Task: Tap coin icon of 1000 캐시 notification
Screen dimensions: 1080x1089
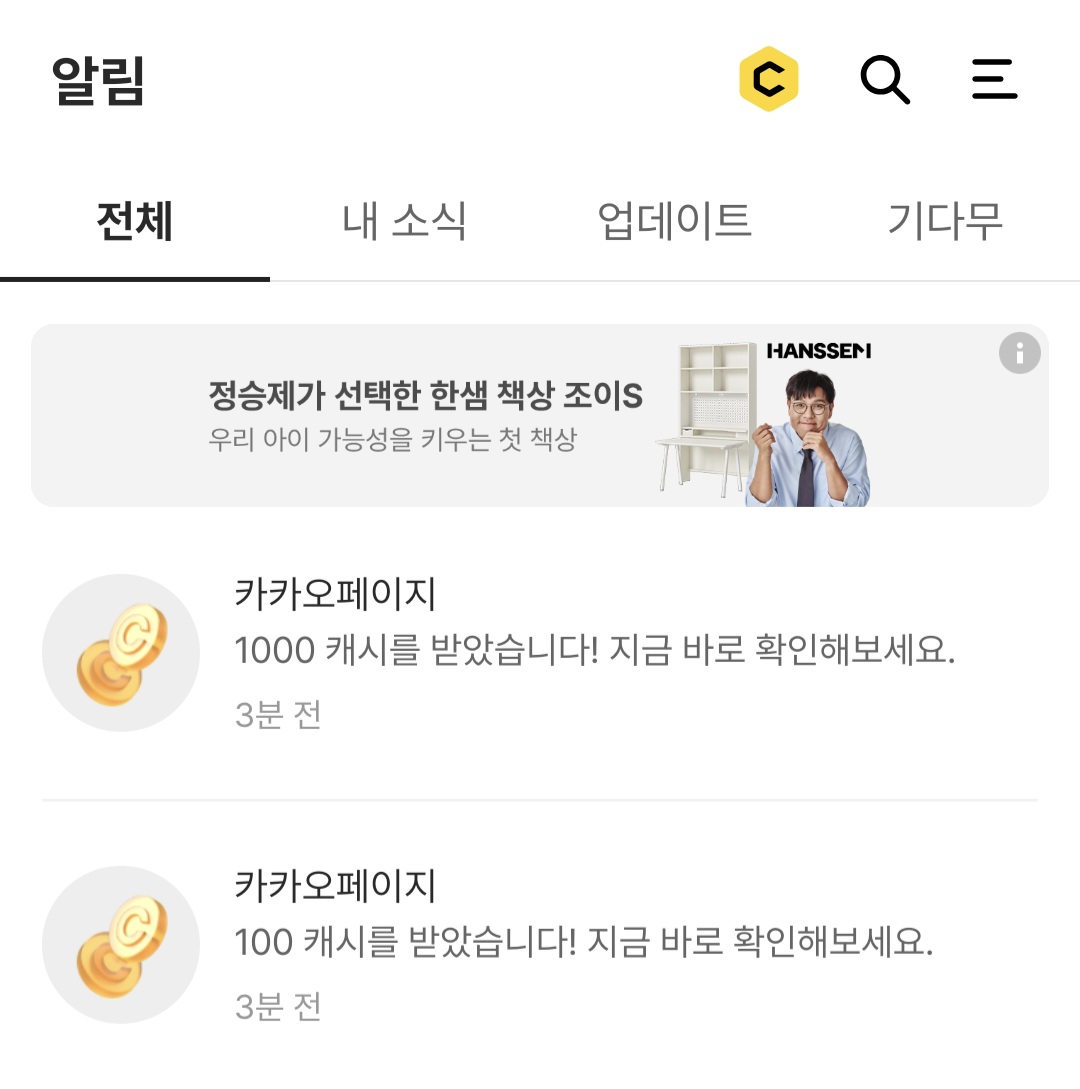Action: coord(121,653)
